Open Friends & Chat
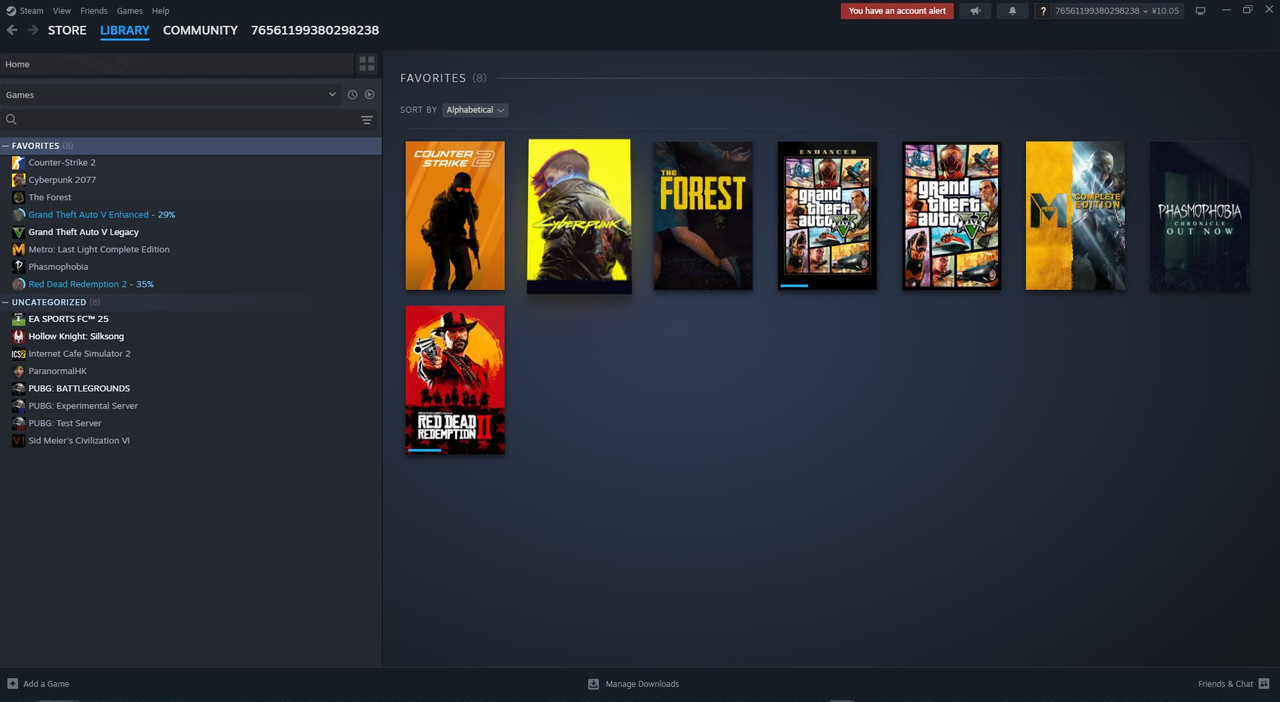Viewport: 1280px width, 702px height. click(x=1233, y=684)
